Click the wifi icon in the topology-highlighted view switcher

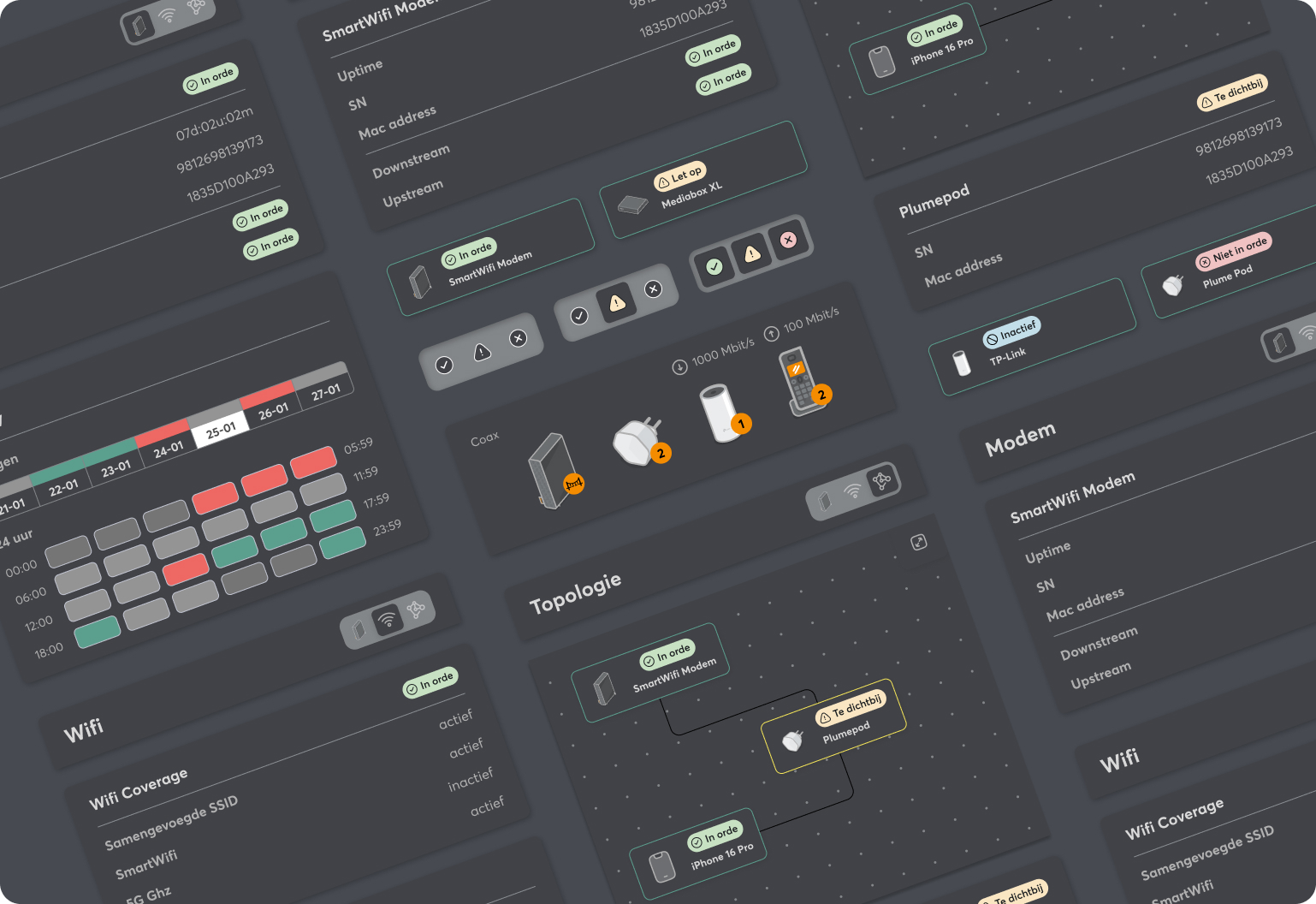click(x=852, y=491)
